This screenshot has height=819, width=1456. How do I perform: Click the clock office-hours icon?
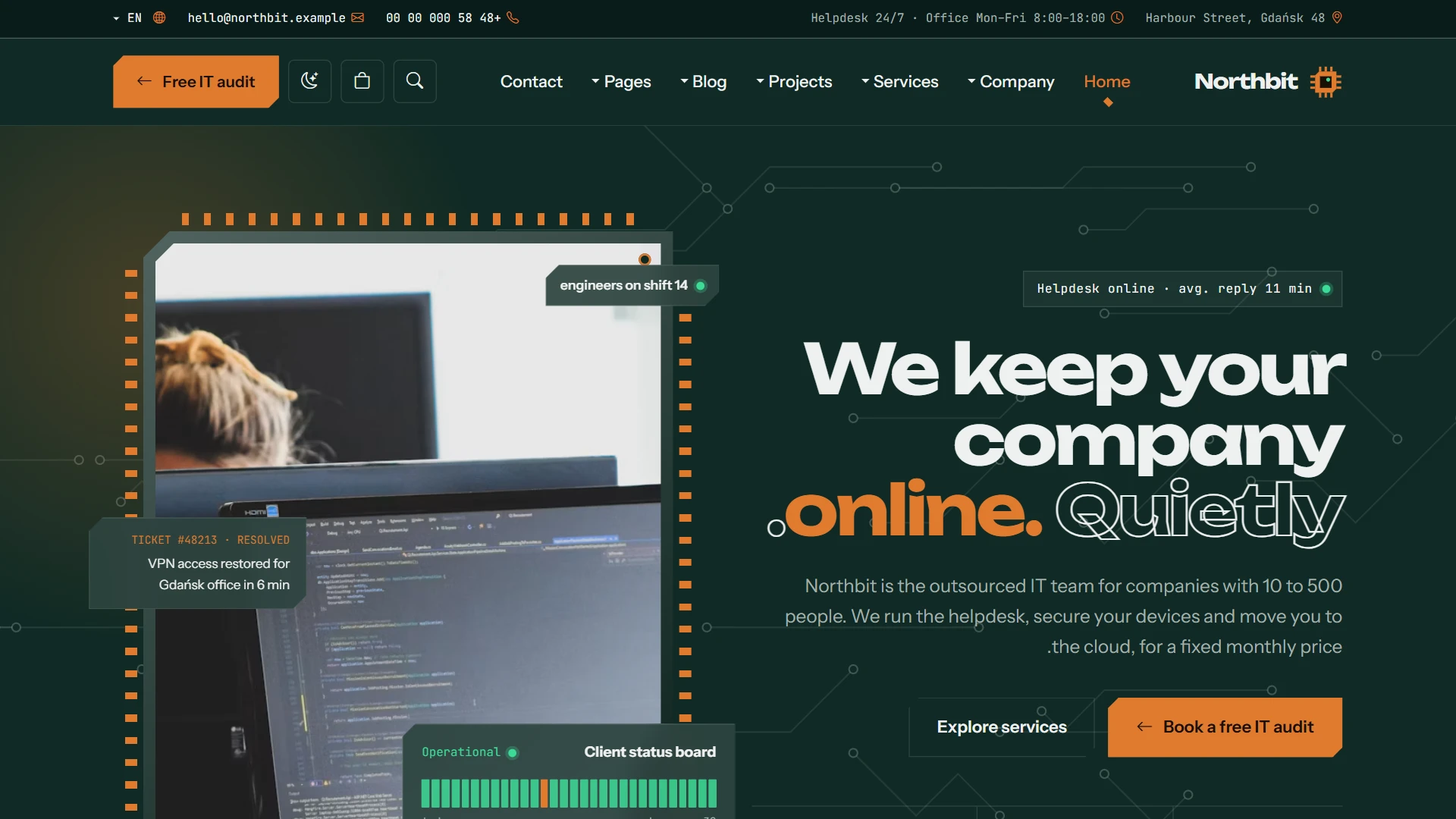(1118, 17)
